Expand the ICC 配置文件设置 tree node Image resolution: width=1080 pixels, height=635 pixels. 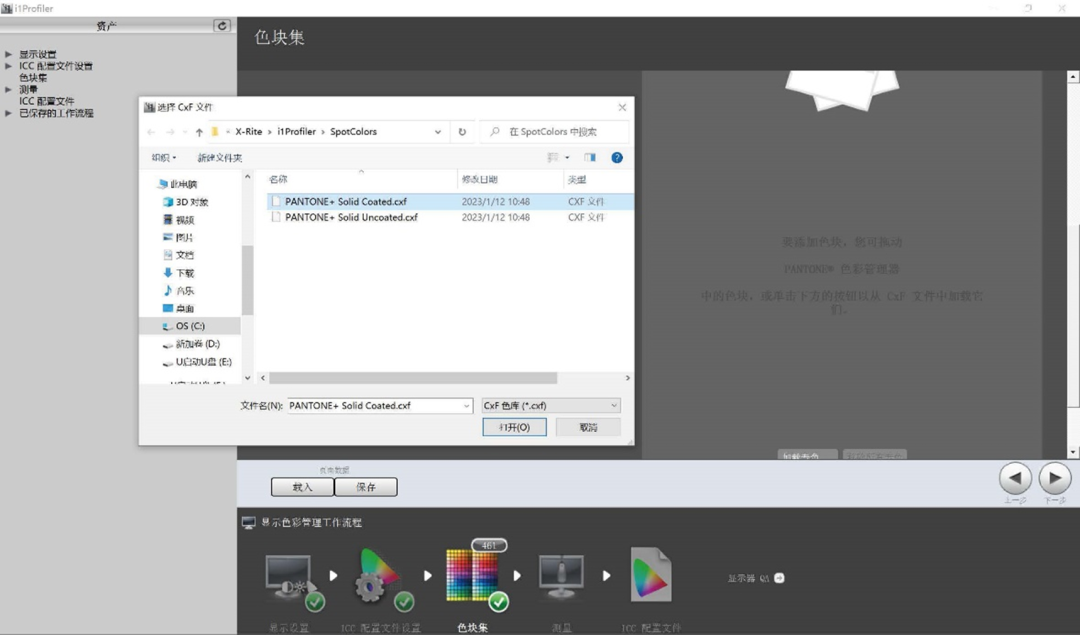click(8, 66)
